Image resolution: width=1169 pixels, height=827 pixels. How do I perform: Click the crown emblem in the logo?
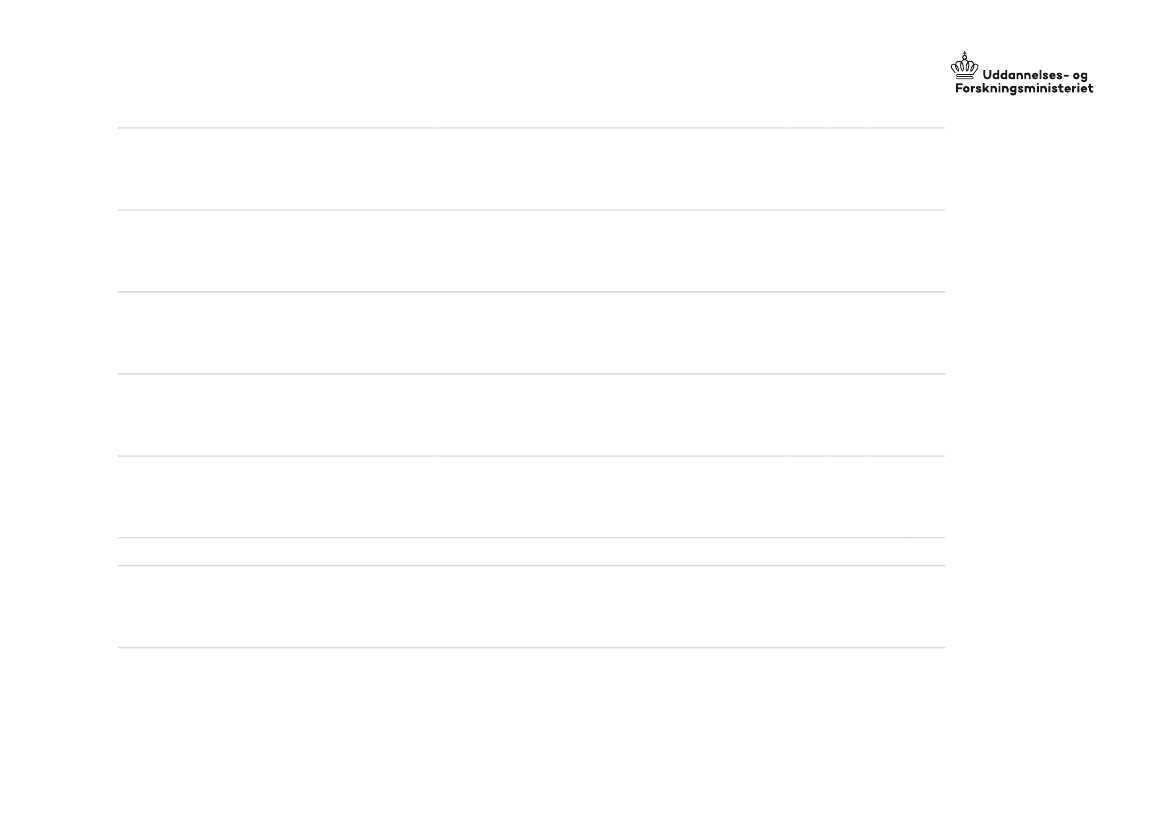tap(964, 66)
